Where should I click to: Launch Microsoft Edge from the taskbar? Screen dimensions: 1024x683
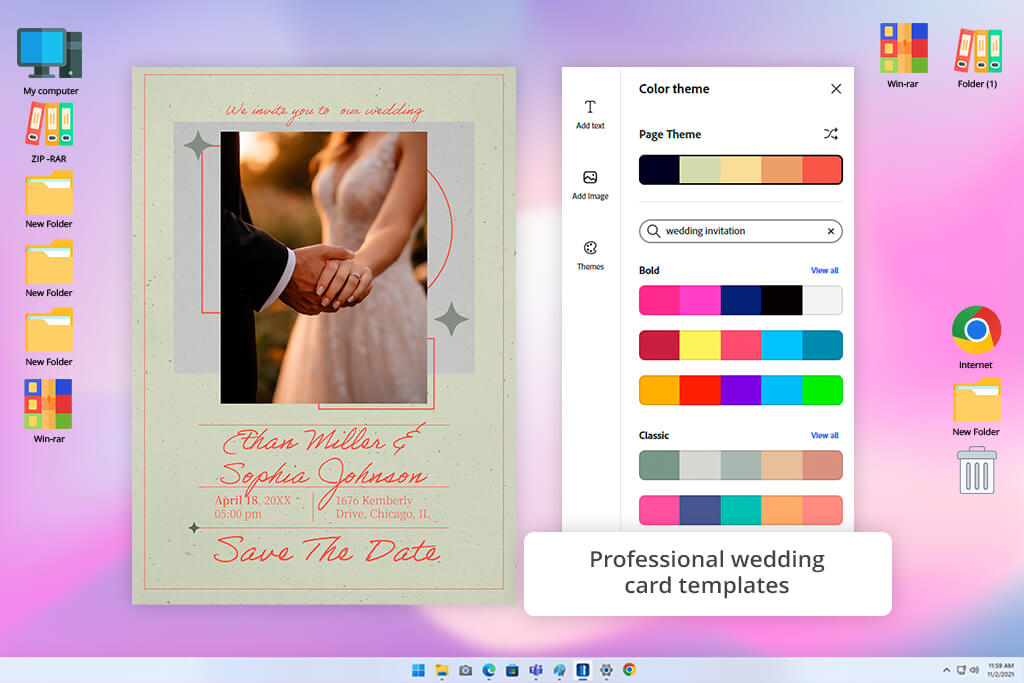tap(488, 670)
